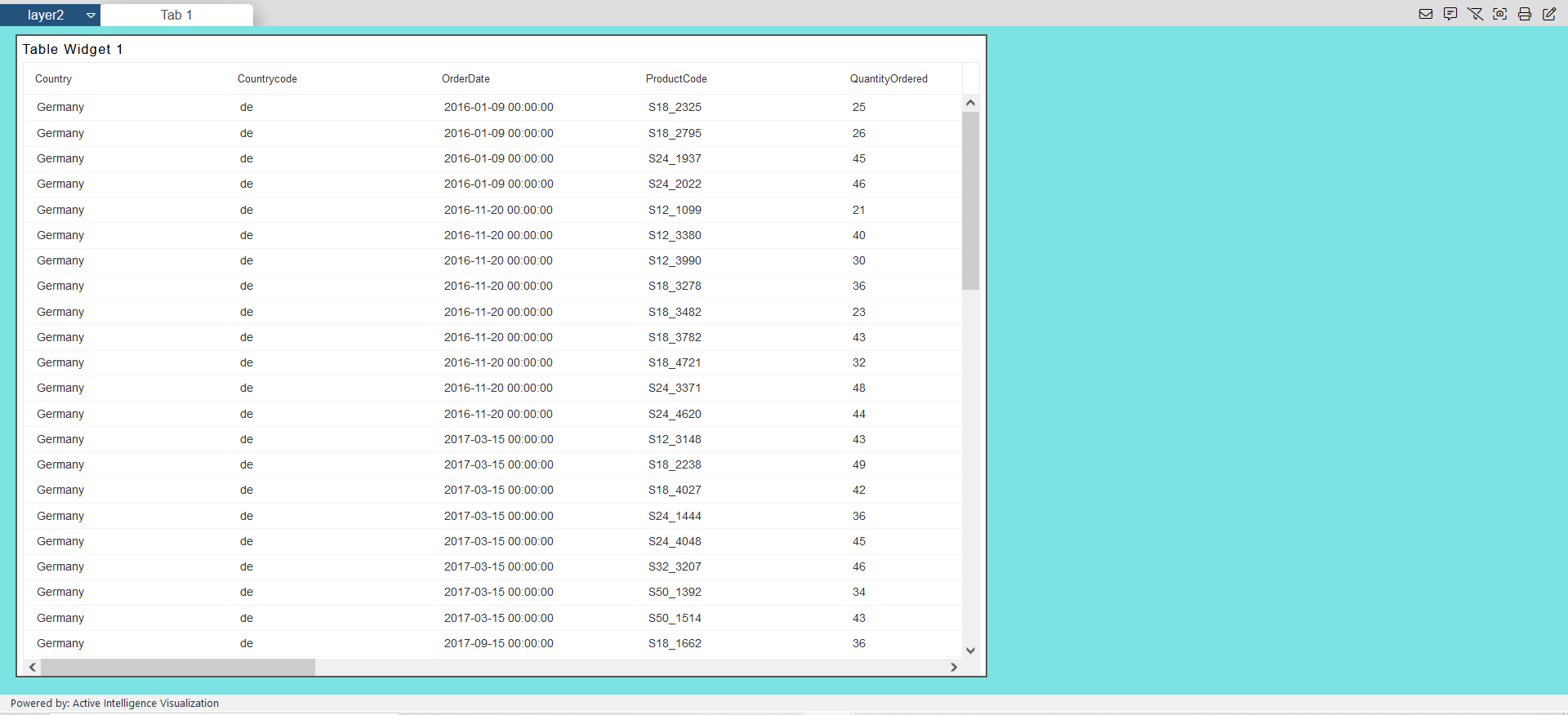The width and height of the screenshot is (1568, 715).
Task: Open edit mode with the pencil icon
Action: pos(1549,14)
